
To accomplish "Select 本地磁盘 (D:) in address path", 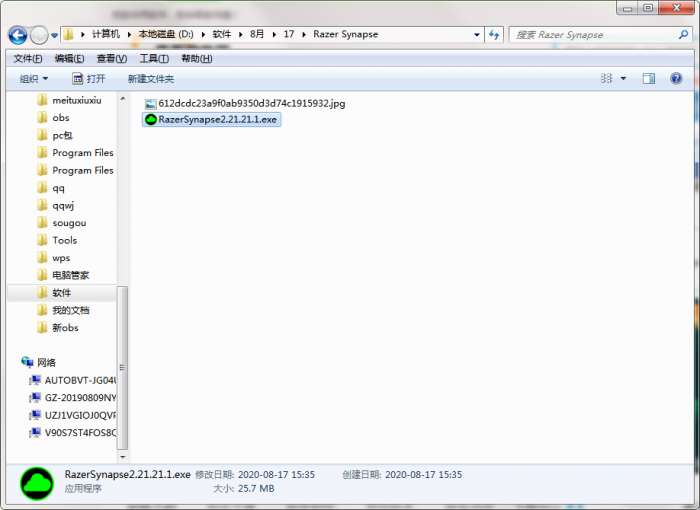I will [166, 34].
